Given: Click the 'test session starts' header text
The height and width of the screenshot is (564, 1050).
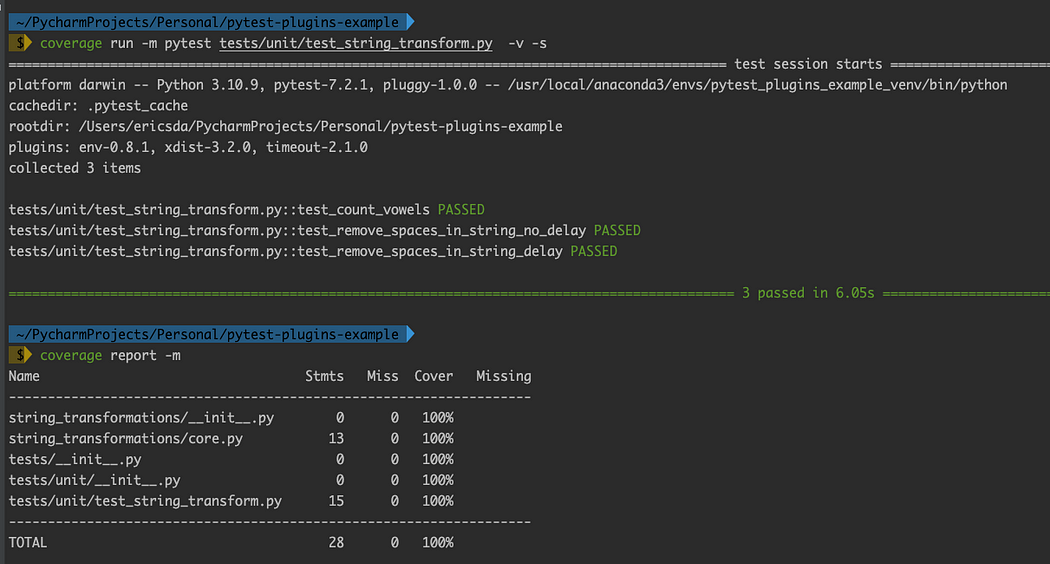Looking at the screenshot, I should 808,64.
